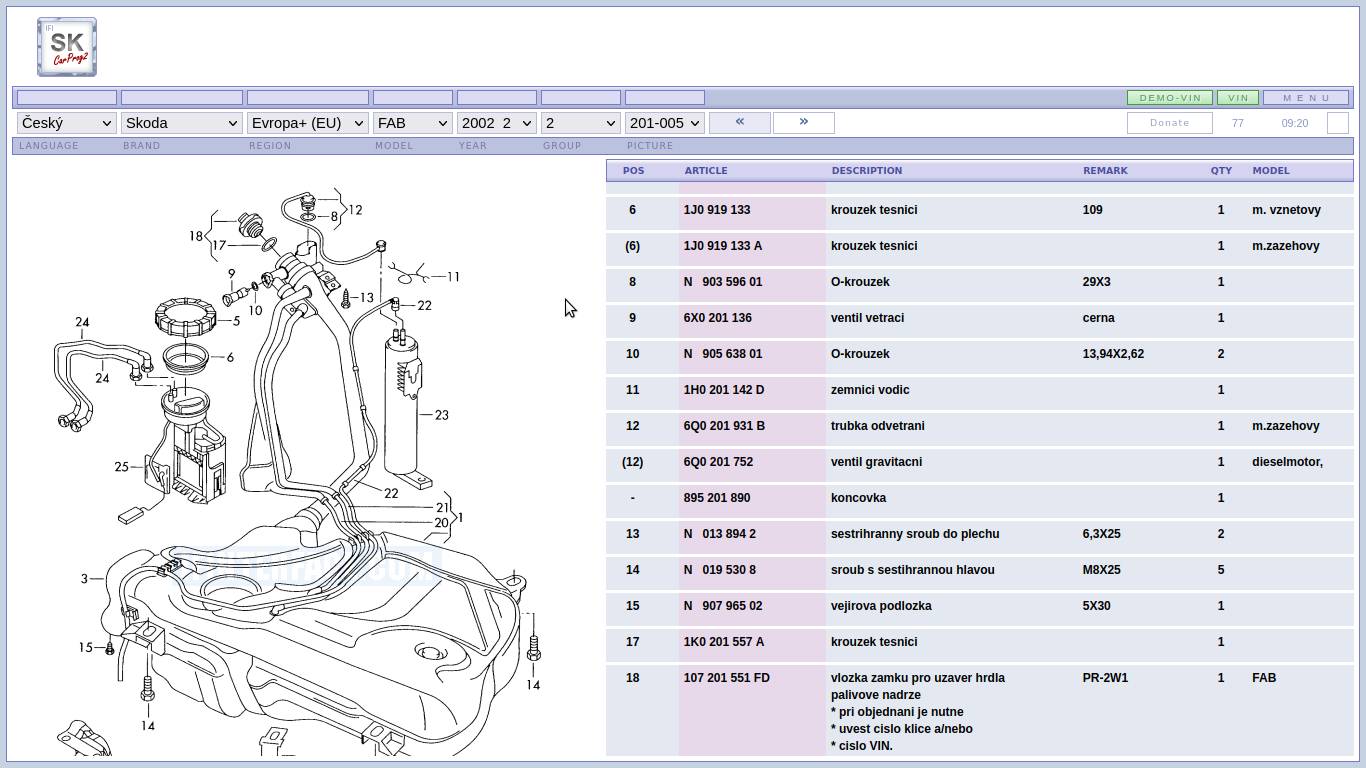This screenshot has width=1366, height=768.
Task: Click description 'zemnici vodic'
Action: point(870,390)
